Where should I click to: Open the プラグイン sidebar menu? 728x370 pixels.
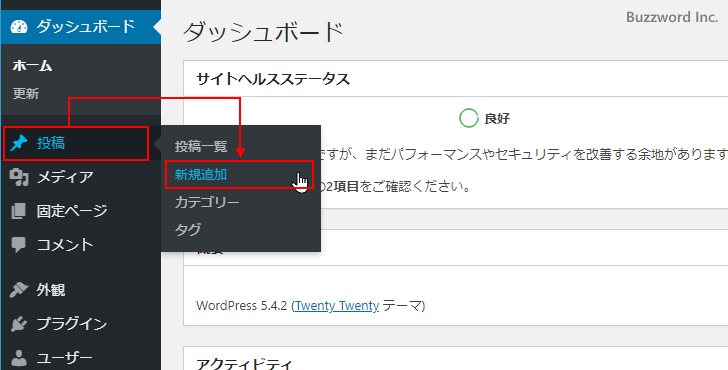[81, 324]
